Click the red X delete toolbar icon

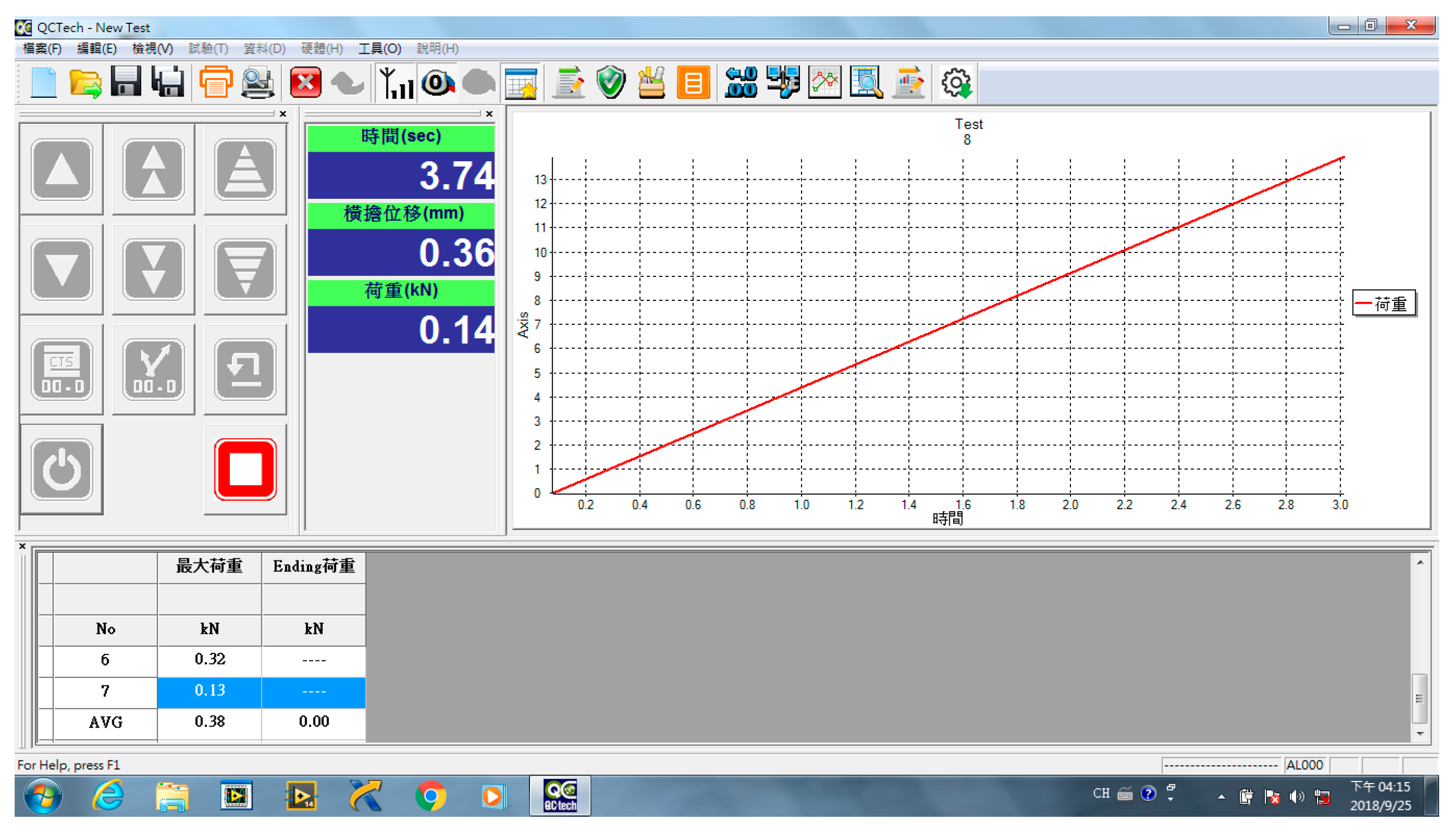pos(306,84)
